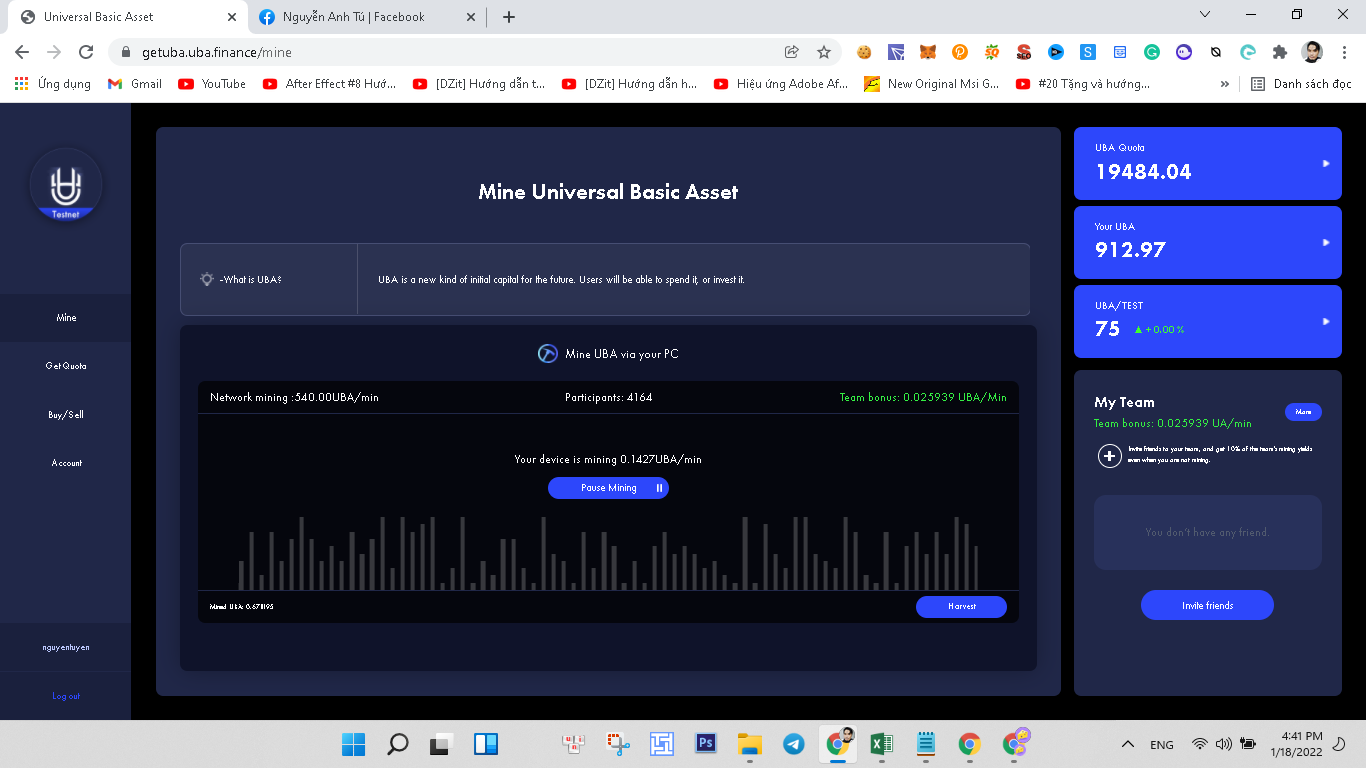Open the nguyentuyen username entry

[x=66, y=647]
